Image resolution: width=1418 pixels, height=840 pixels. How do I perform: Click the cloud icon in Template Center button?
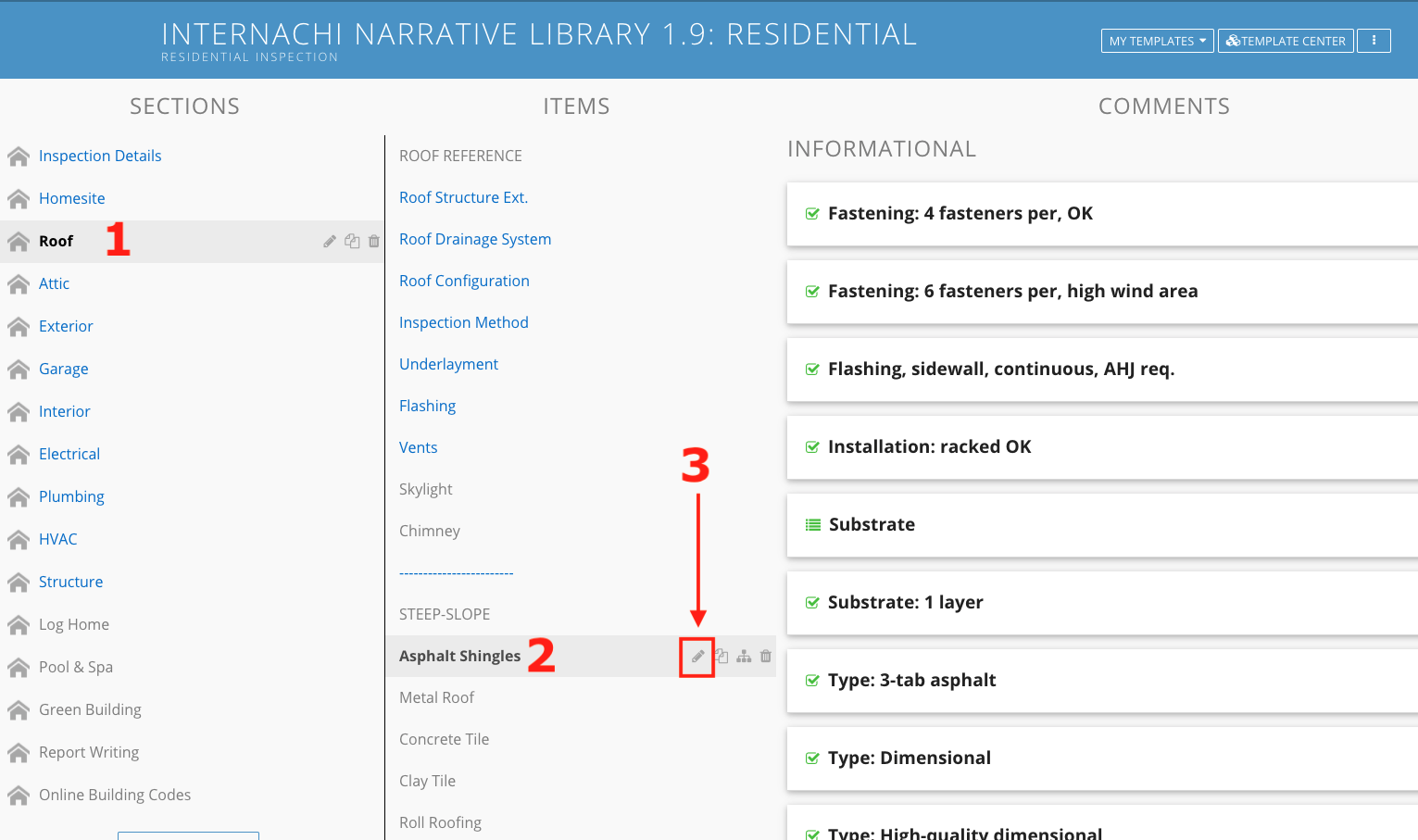click(x=1233, y=41)
